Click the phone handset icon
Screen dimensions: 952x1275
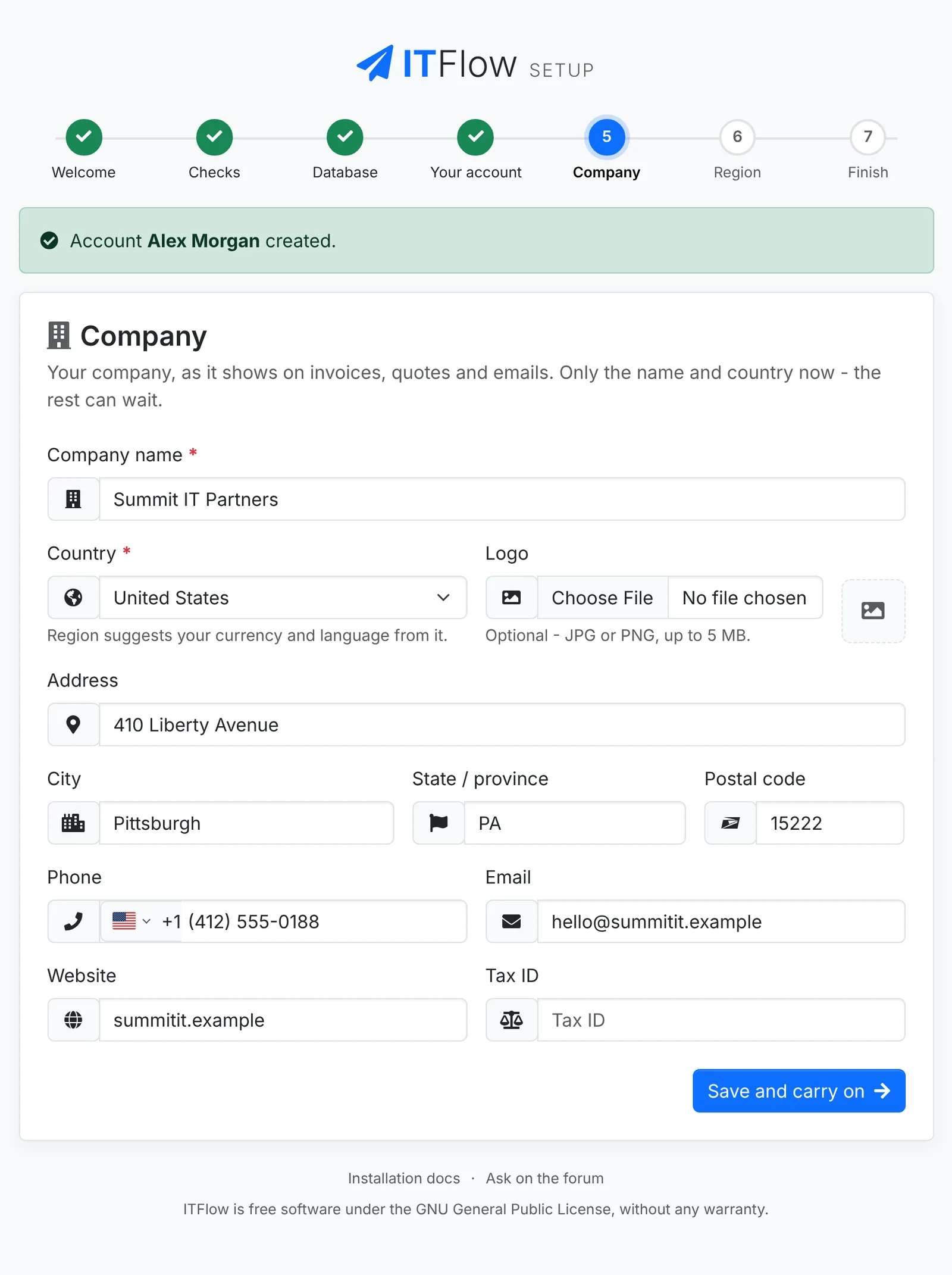[x=73, y=921]
